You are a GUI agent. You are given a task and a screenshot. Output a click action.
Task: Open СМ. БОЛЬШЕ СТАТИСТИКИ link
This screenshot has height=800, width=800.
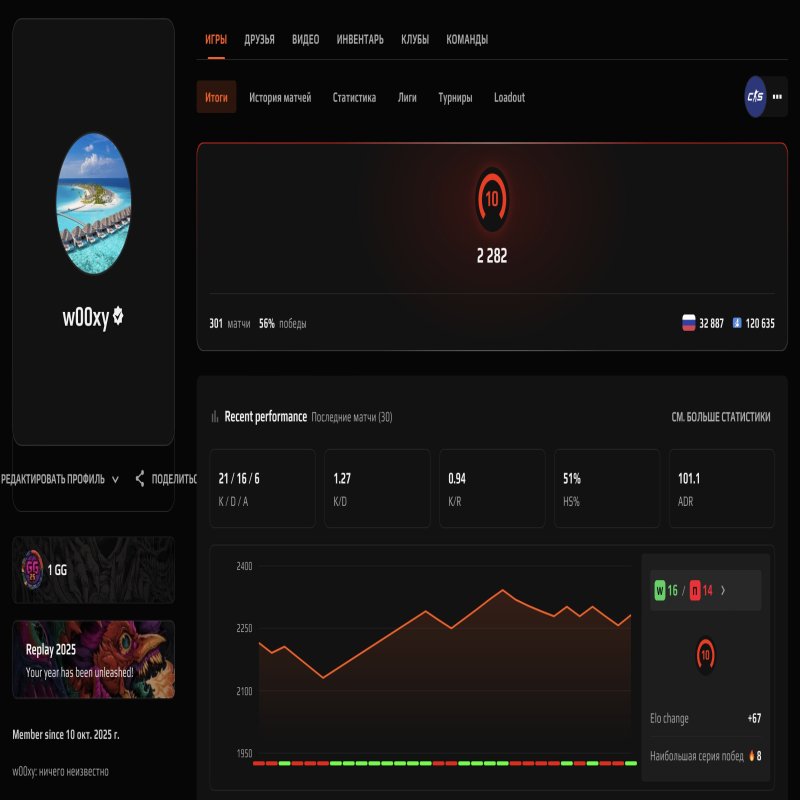[x=722, y=418]
